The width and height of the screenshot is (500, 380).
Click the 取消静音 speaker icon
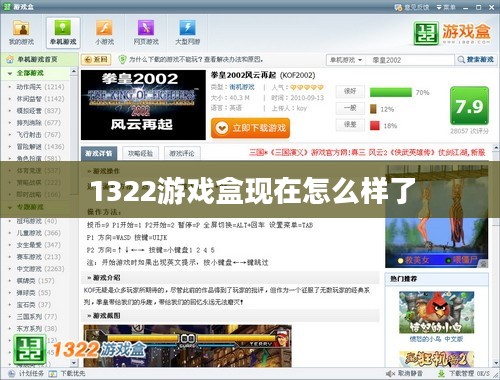391,373
